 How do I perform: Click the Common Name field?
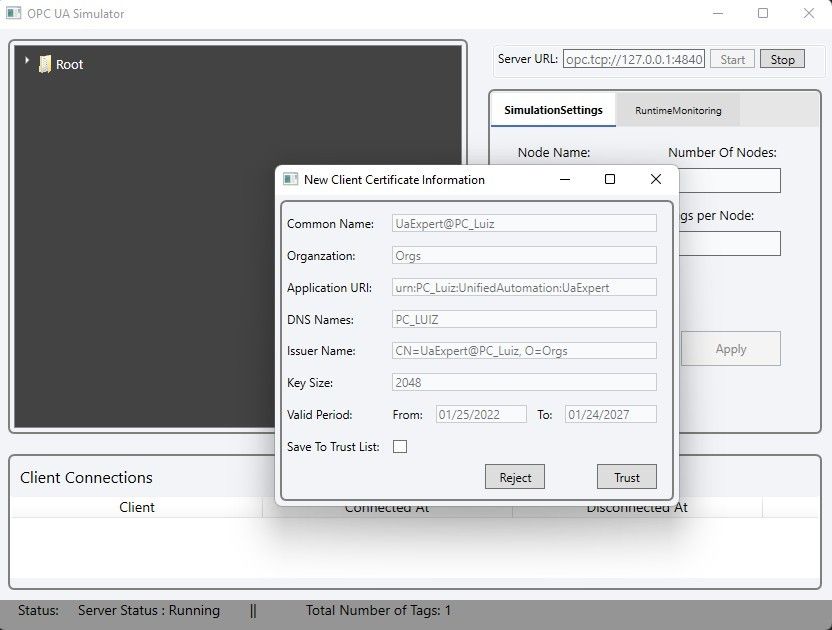click(x=523, y=224)
